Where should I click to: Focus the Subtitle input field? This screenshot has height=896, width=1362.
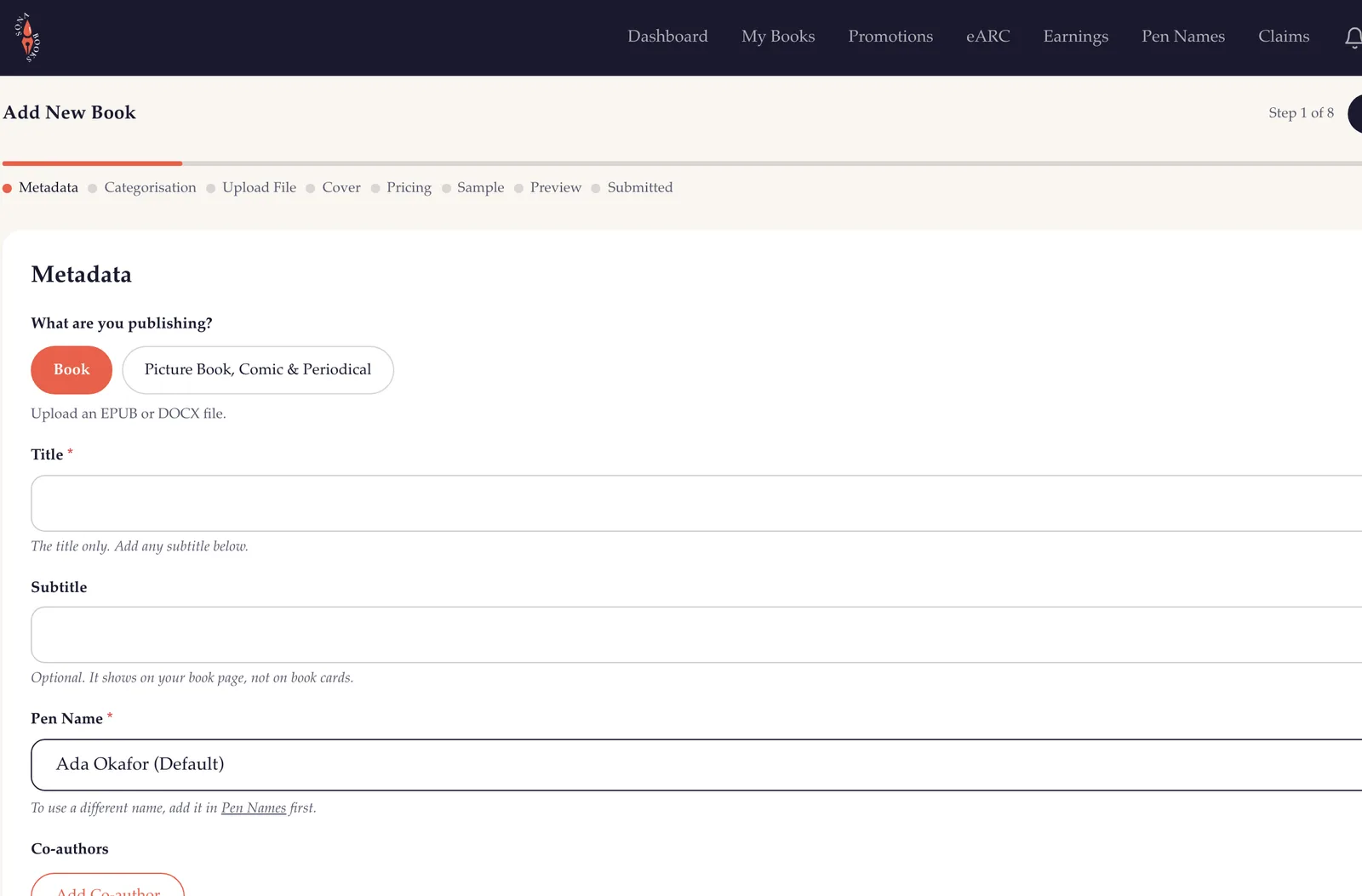click(x=696, y=635)
